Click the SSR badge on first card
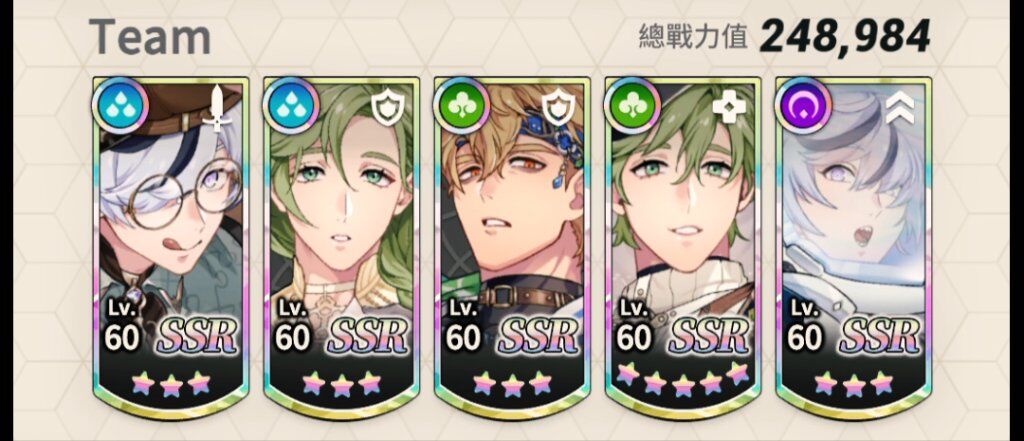 (197, 337)
